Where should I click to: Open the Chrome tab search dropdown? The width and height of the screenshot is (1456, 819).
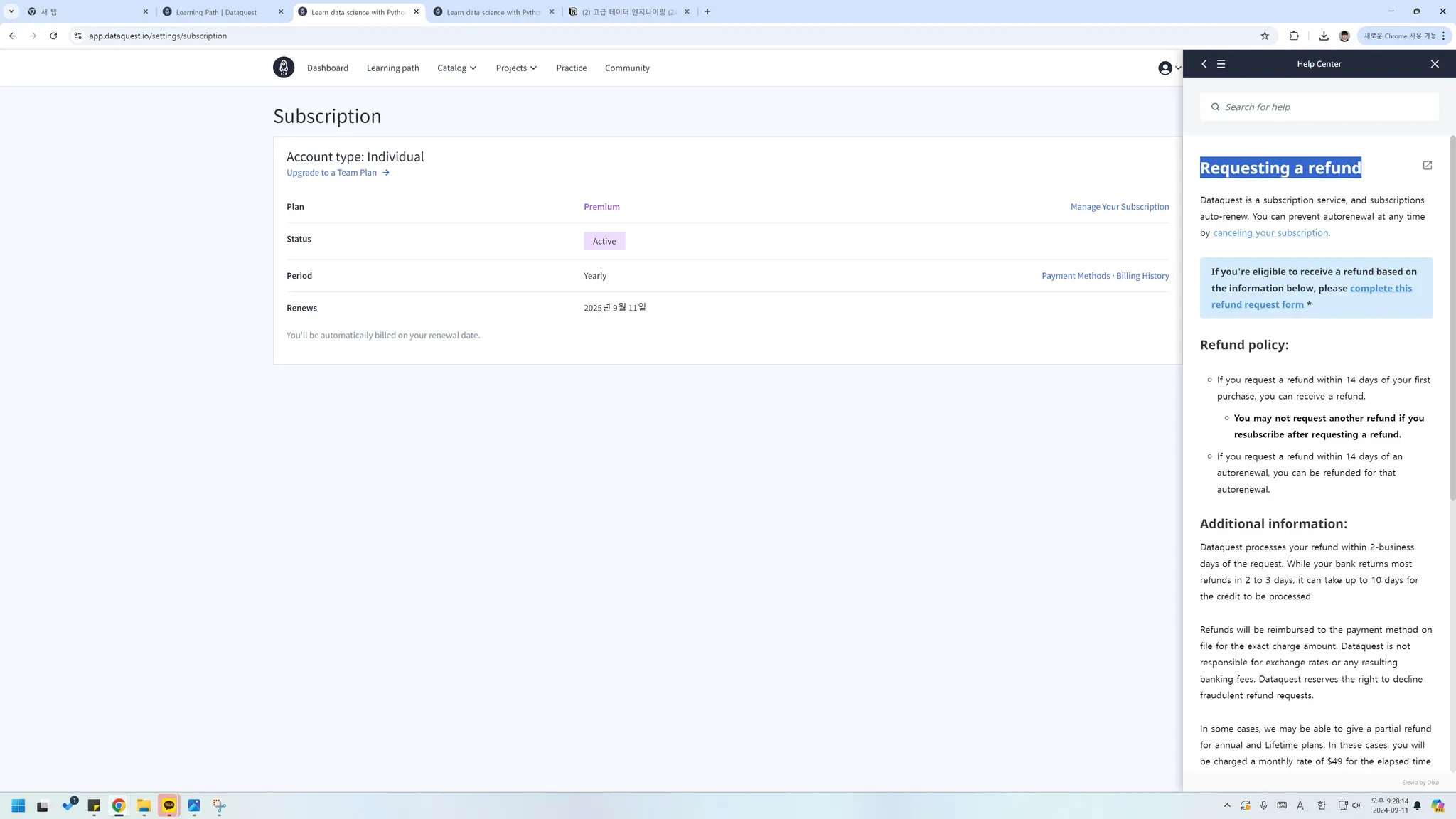(x=11, y=11)
